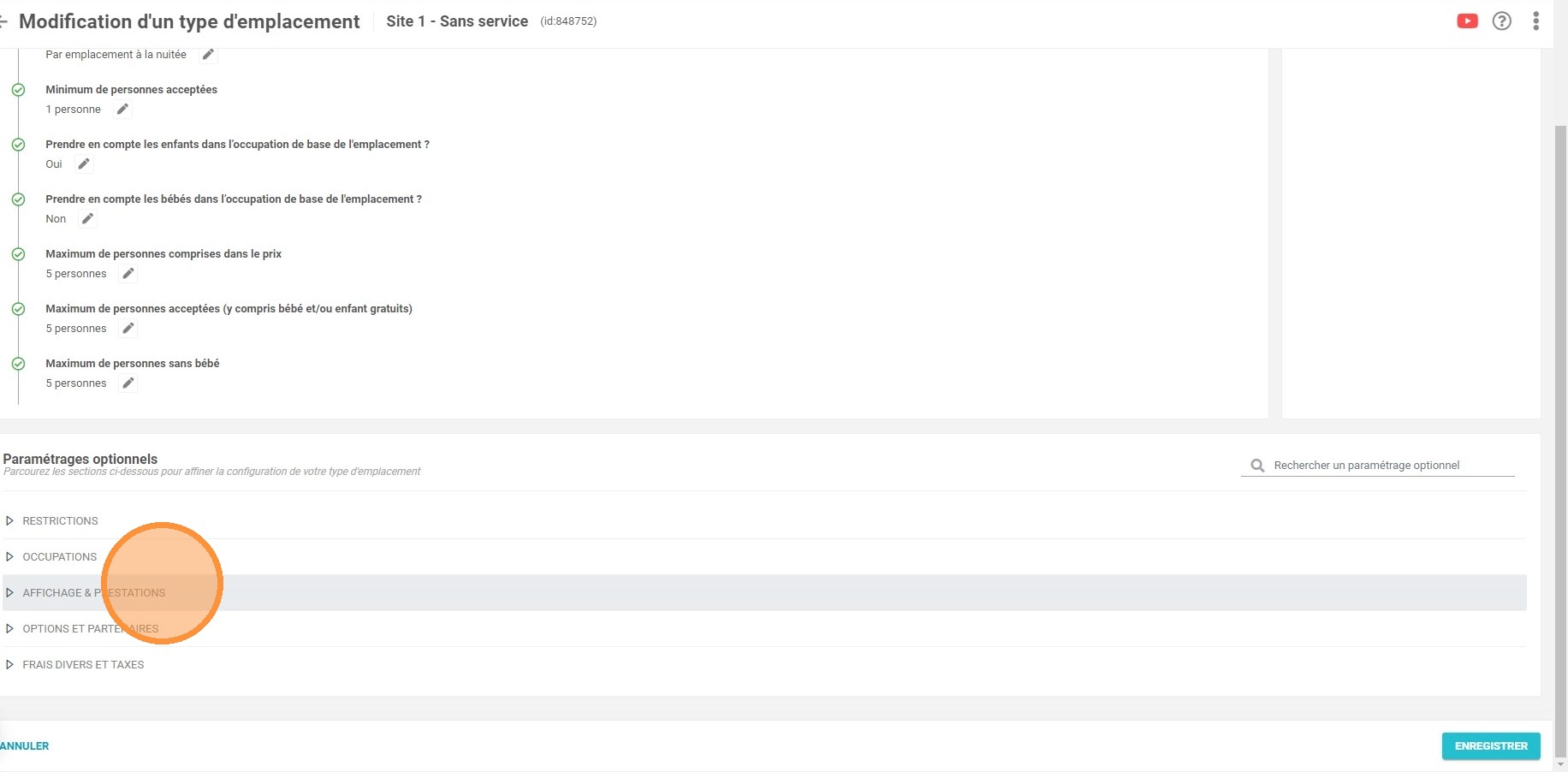
Task: Go back with the header arrow
Action: [3, 21]
